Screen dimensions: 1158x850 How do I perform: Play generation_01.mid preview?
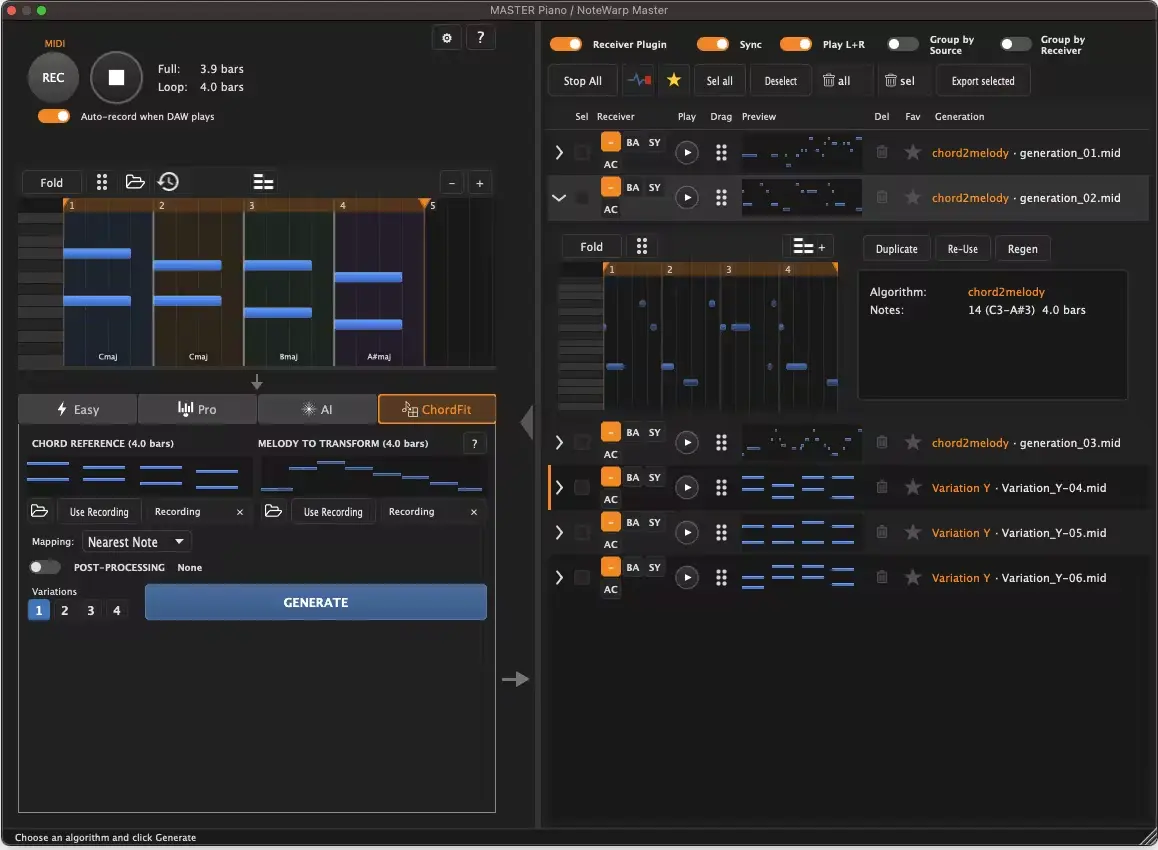pos(687,153)
